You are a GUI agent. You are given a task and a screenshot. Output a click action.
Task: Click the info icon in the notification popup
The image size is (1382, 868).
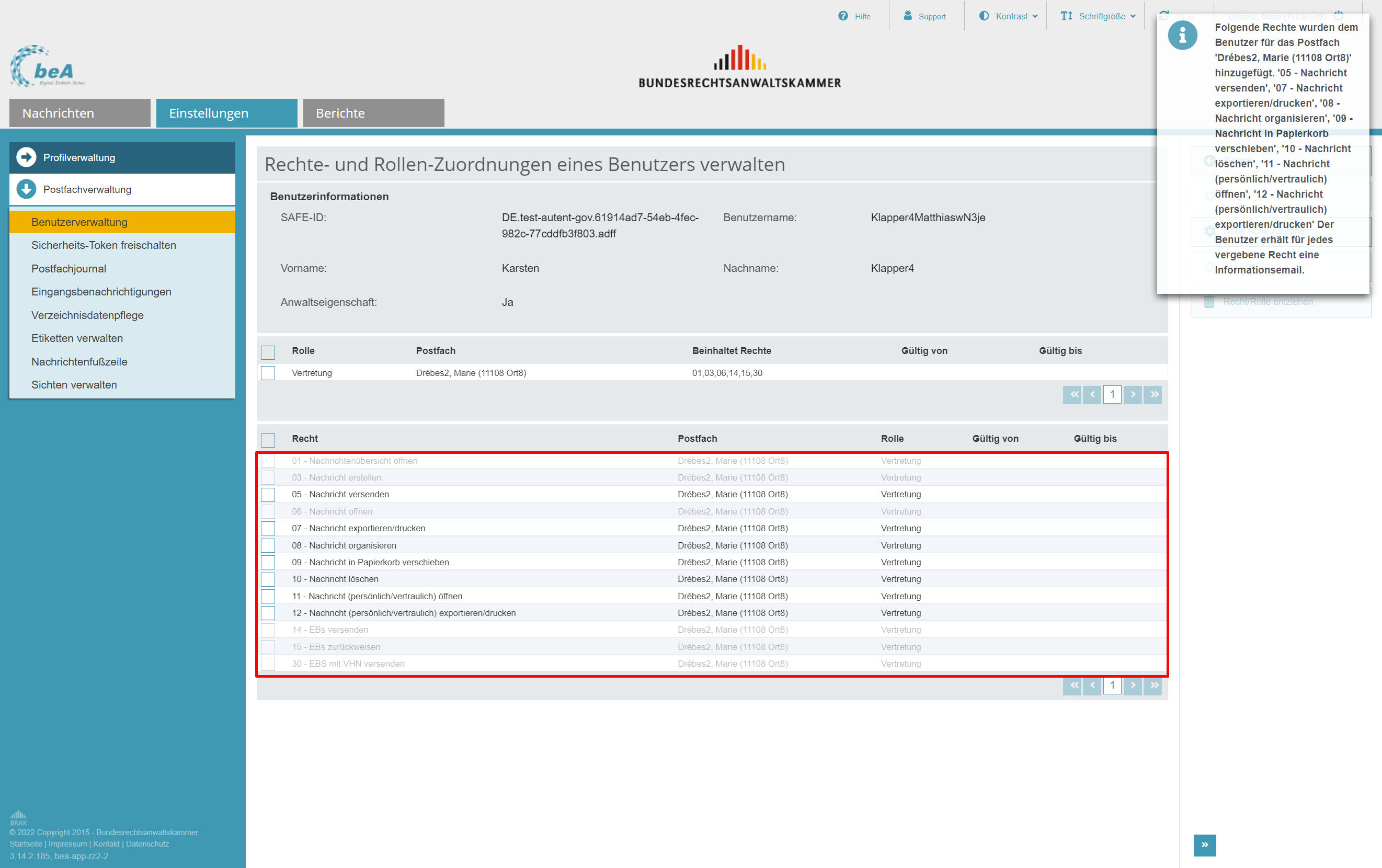pyautogui.click(x=1182, y=36)
